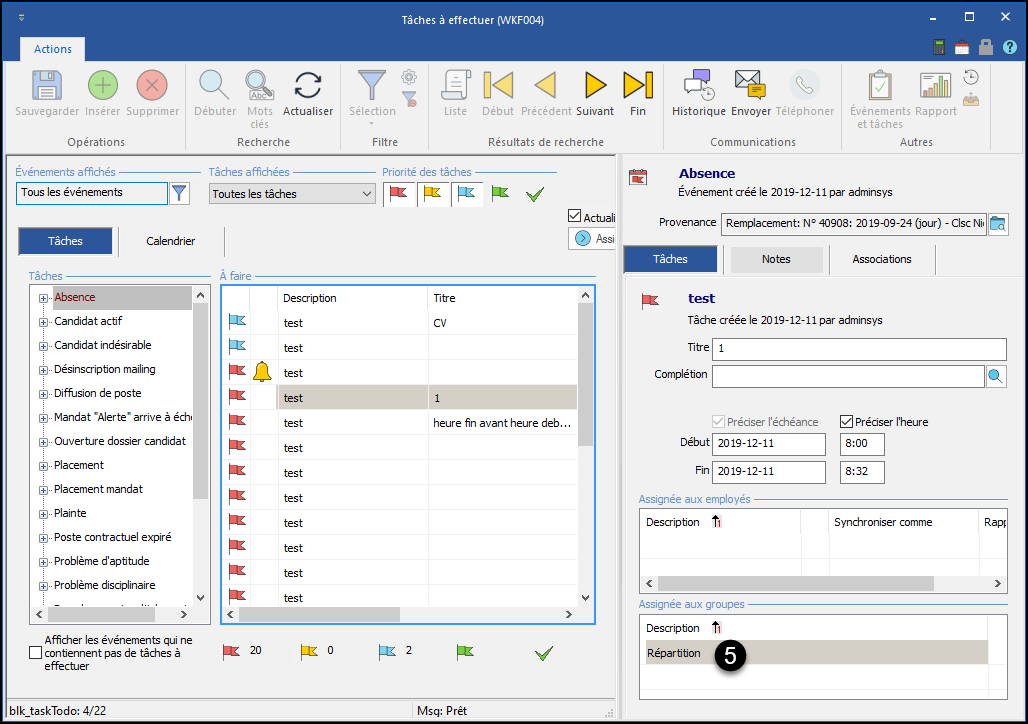Click the filter funnel beside Tous les événements

pos(179,193)
